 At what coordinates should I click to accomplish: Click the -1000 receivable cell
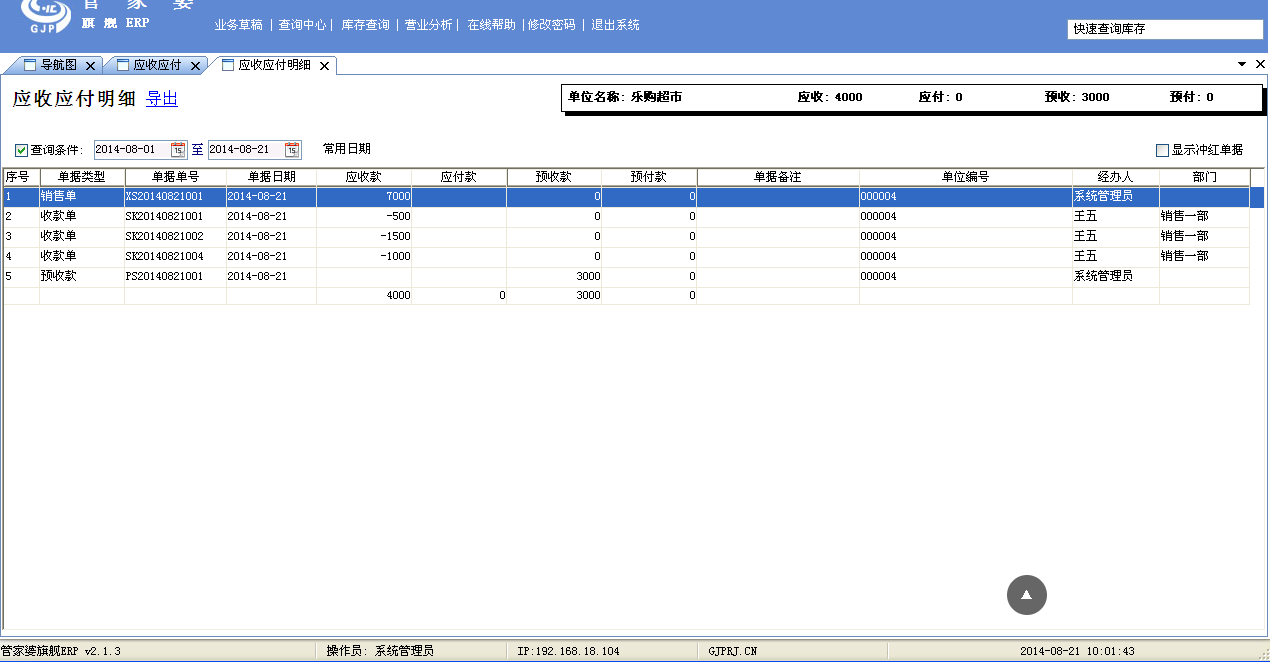point(364,257)
